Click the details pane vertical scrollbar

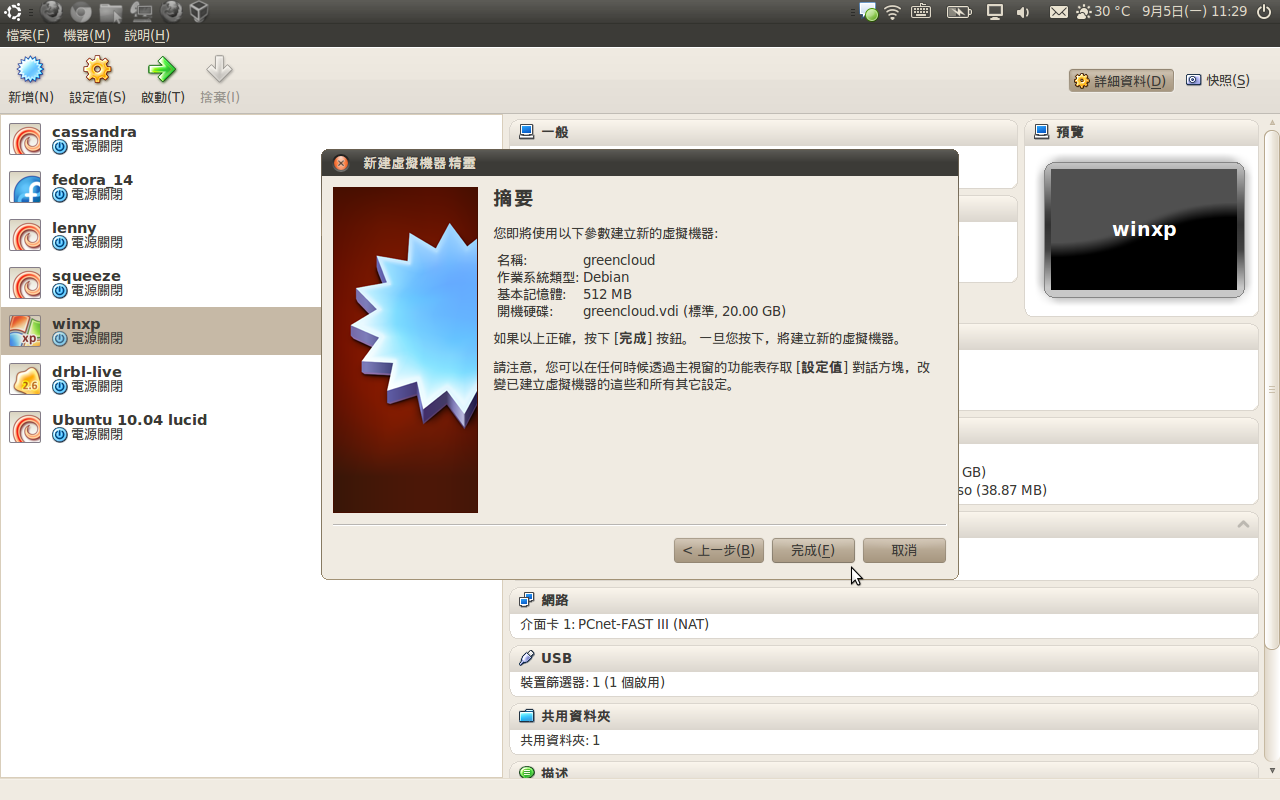point(1272,390)
